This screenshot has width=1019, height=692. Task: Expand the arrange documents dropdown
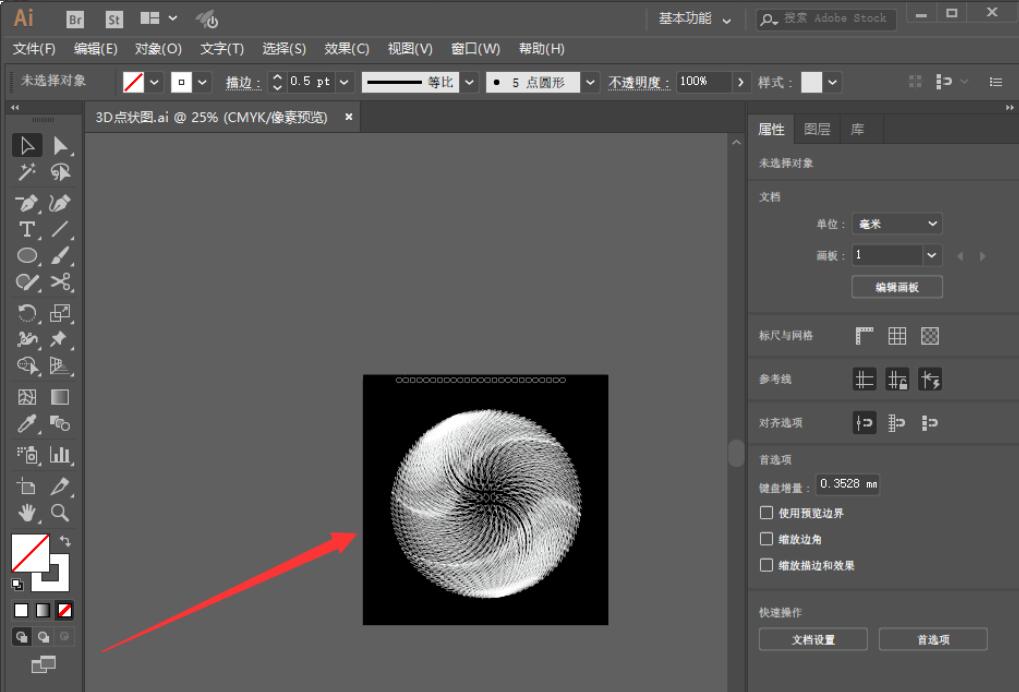[173, 18]
